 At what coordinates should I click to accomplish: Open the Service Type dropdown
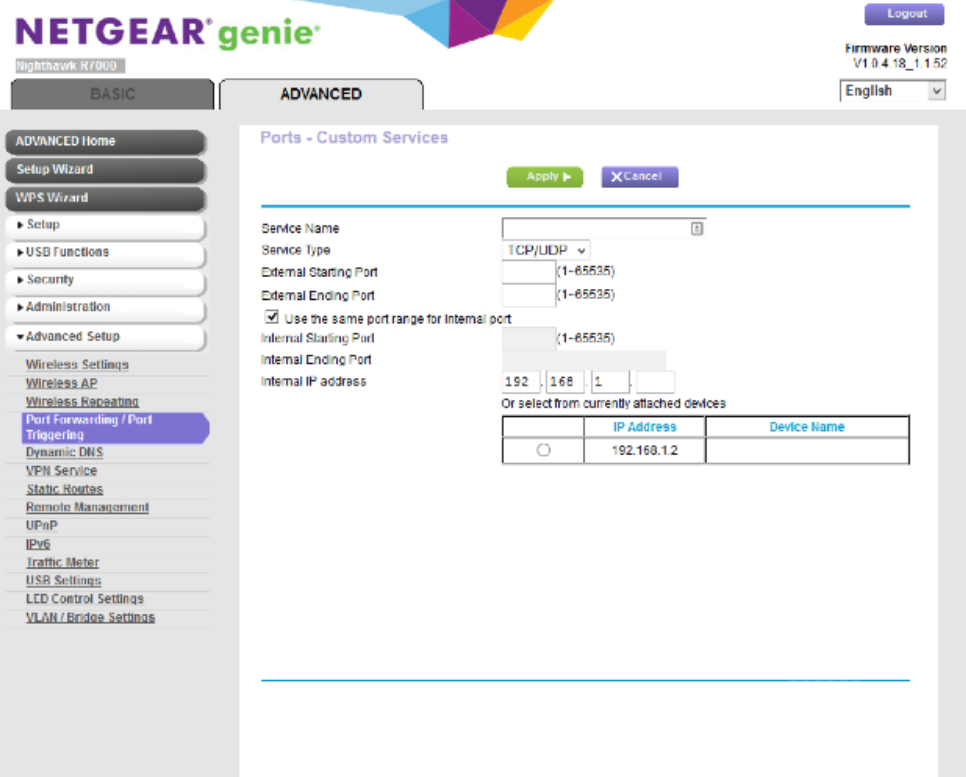click(x=545, y=250)
